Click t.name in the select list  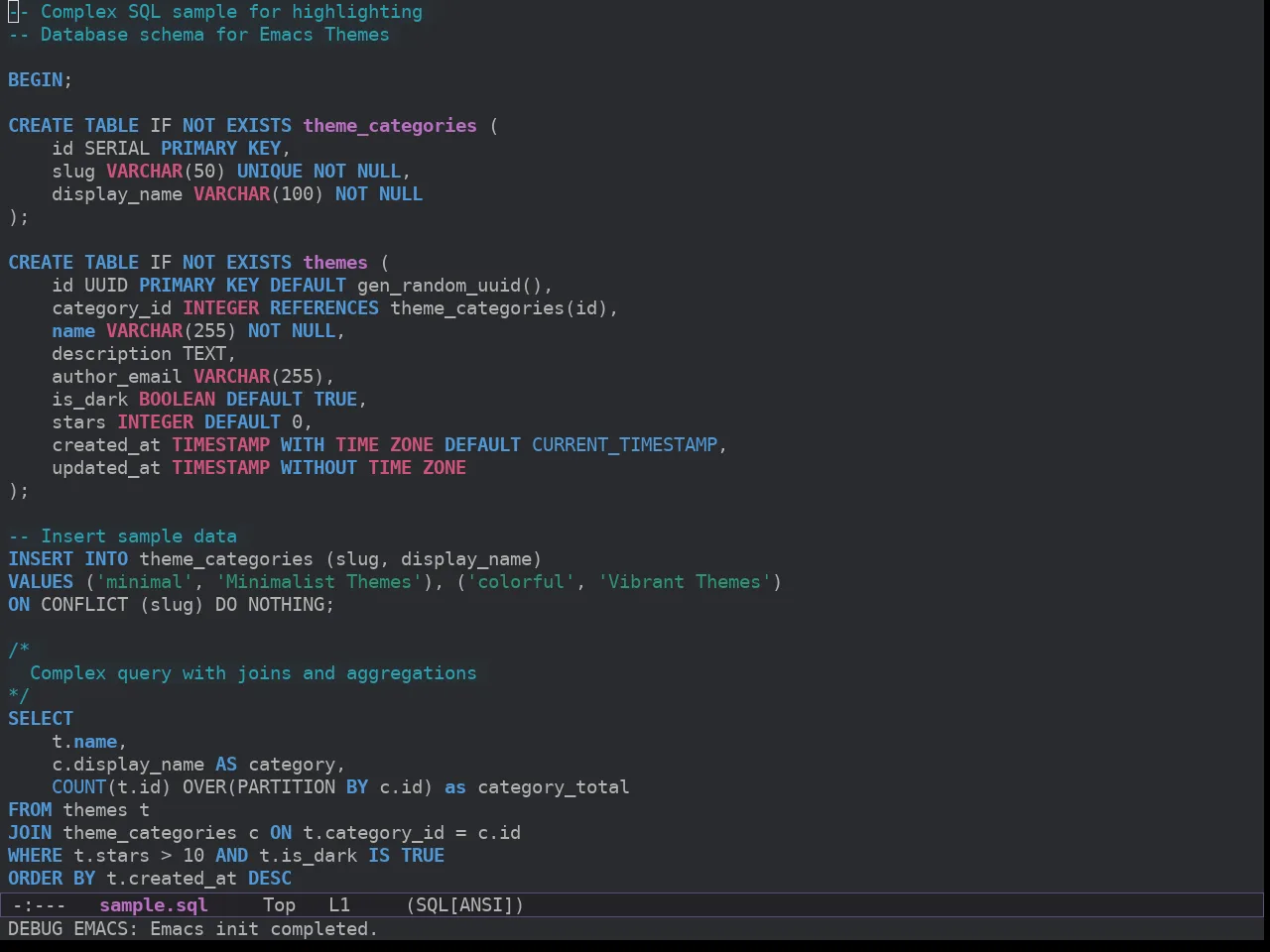point(84,742)
